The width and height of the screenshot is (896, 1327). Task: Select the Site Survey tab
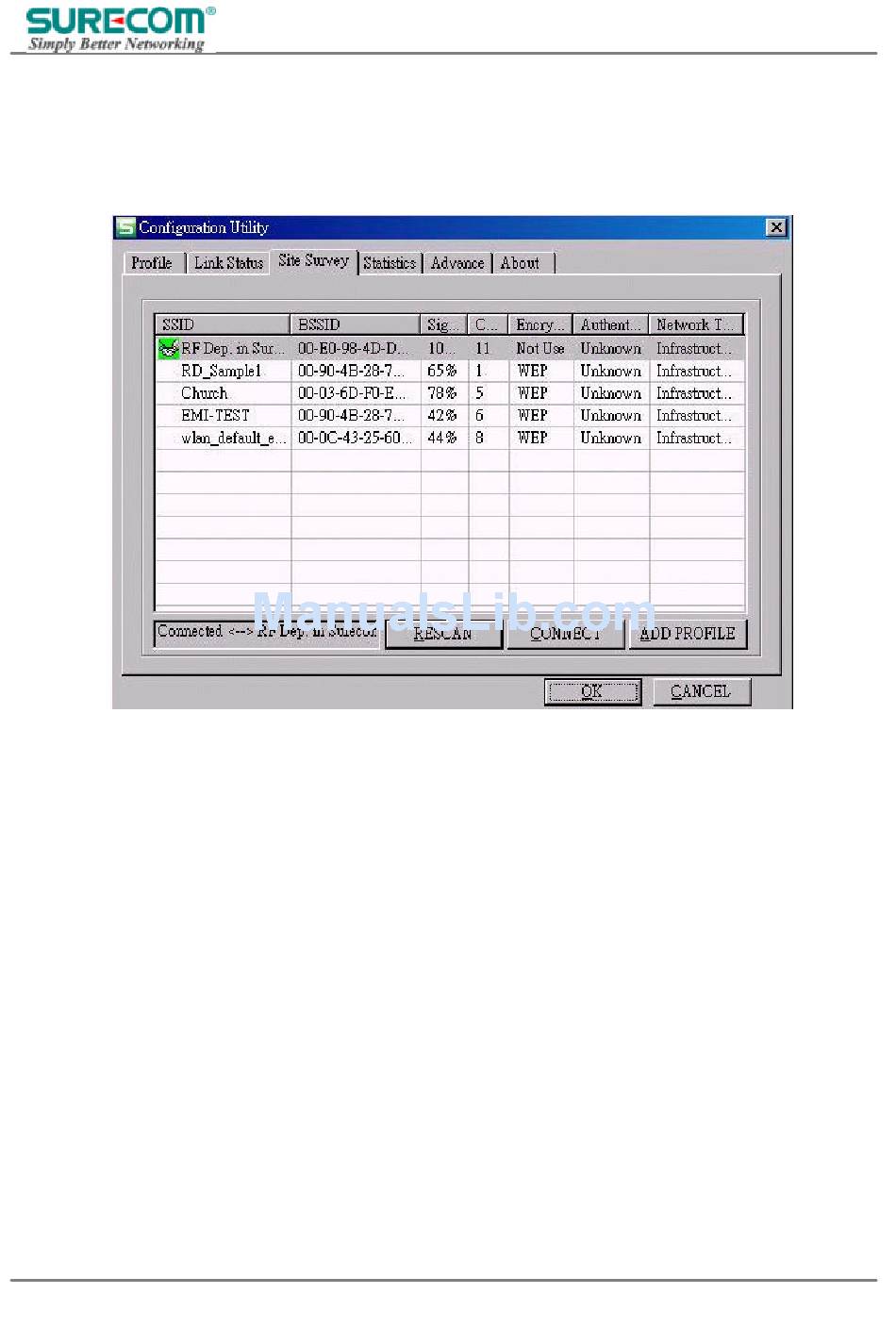tap(313, 261)
